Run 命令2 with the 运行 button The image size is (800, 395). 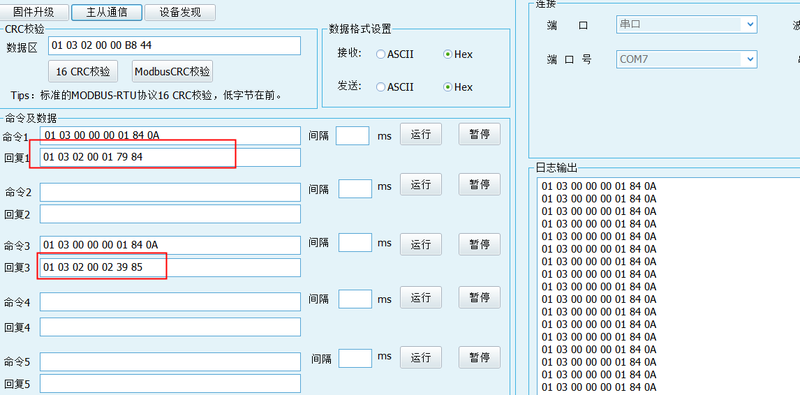pyautogui.click(x=421, y=184)
